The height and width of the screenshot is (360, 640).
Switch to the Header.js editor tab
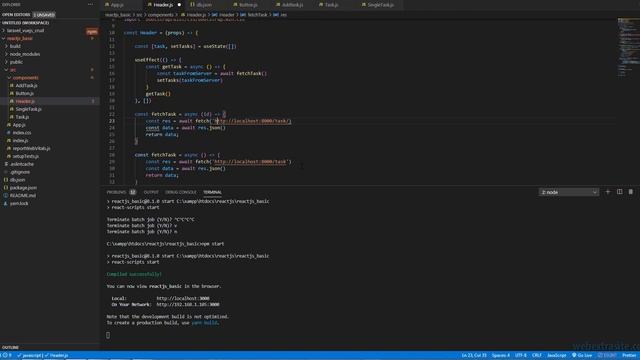click(x=163, y=5)
